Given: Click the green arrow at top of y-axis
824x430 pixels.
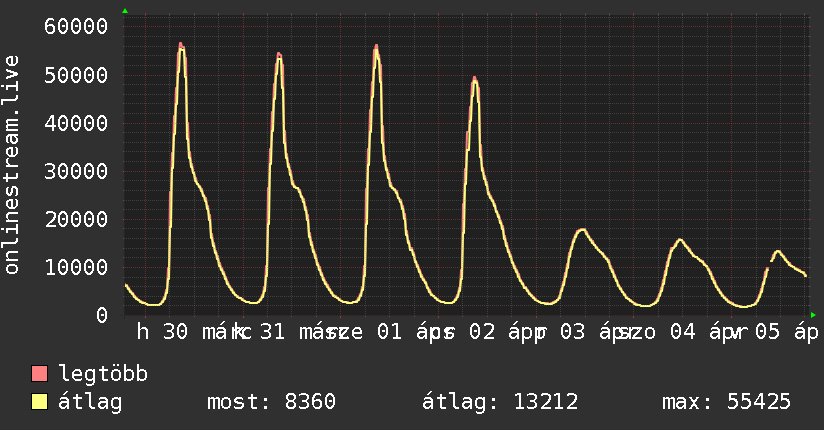Looking at the screenshot, I should point(125,11).
